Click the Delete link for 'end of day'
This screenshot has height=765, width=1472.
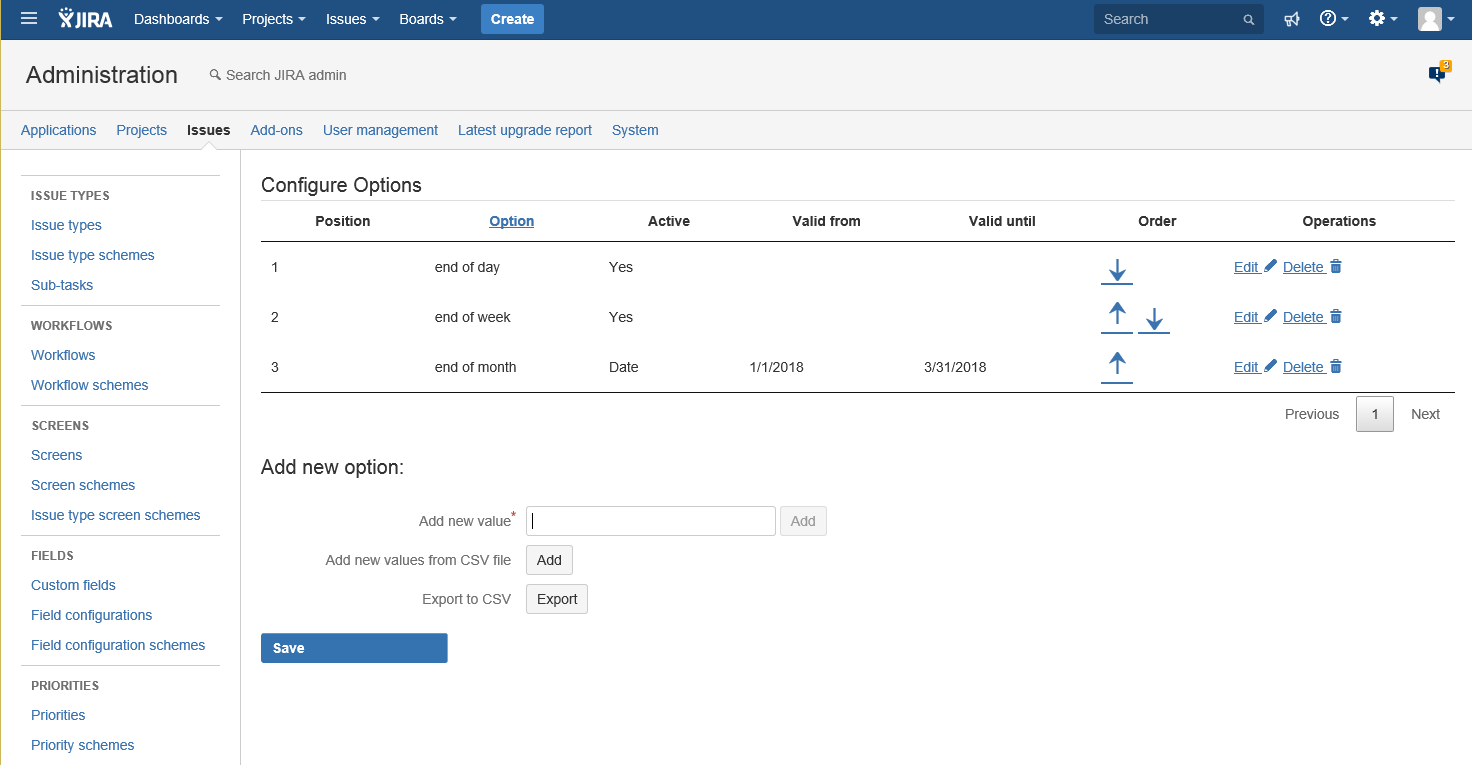pyautogui.click(x=1303, y=267)
